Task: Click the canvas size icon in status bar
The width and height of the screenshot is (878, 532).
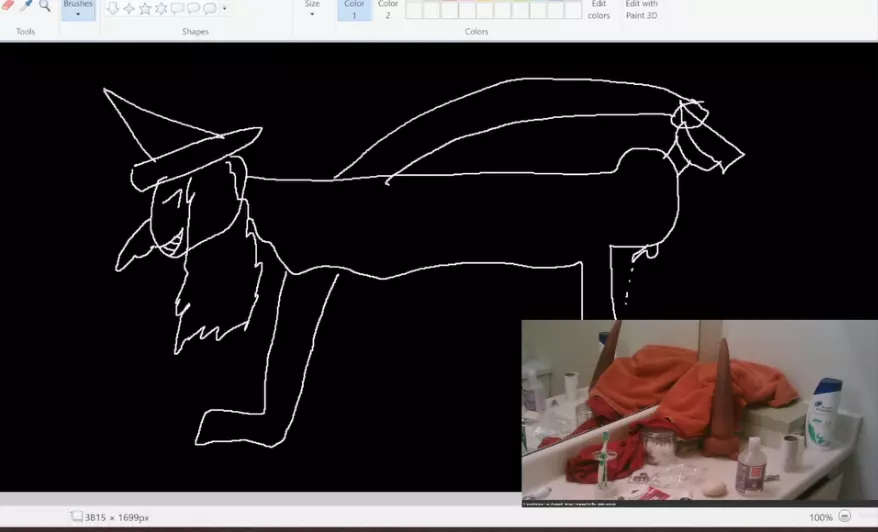Action: (x=77, y=516)
